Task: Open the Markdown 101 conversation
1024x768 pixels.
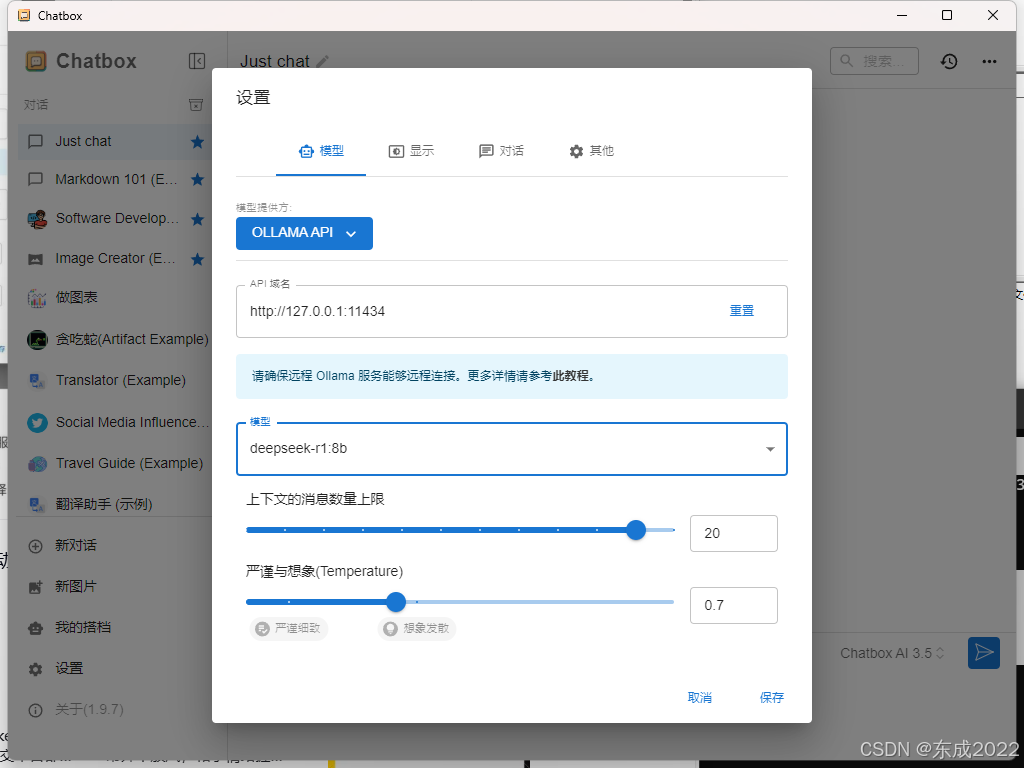Action: [115, 180]
